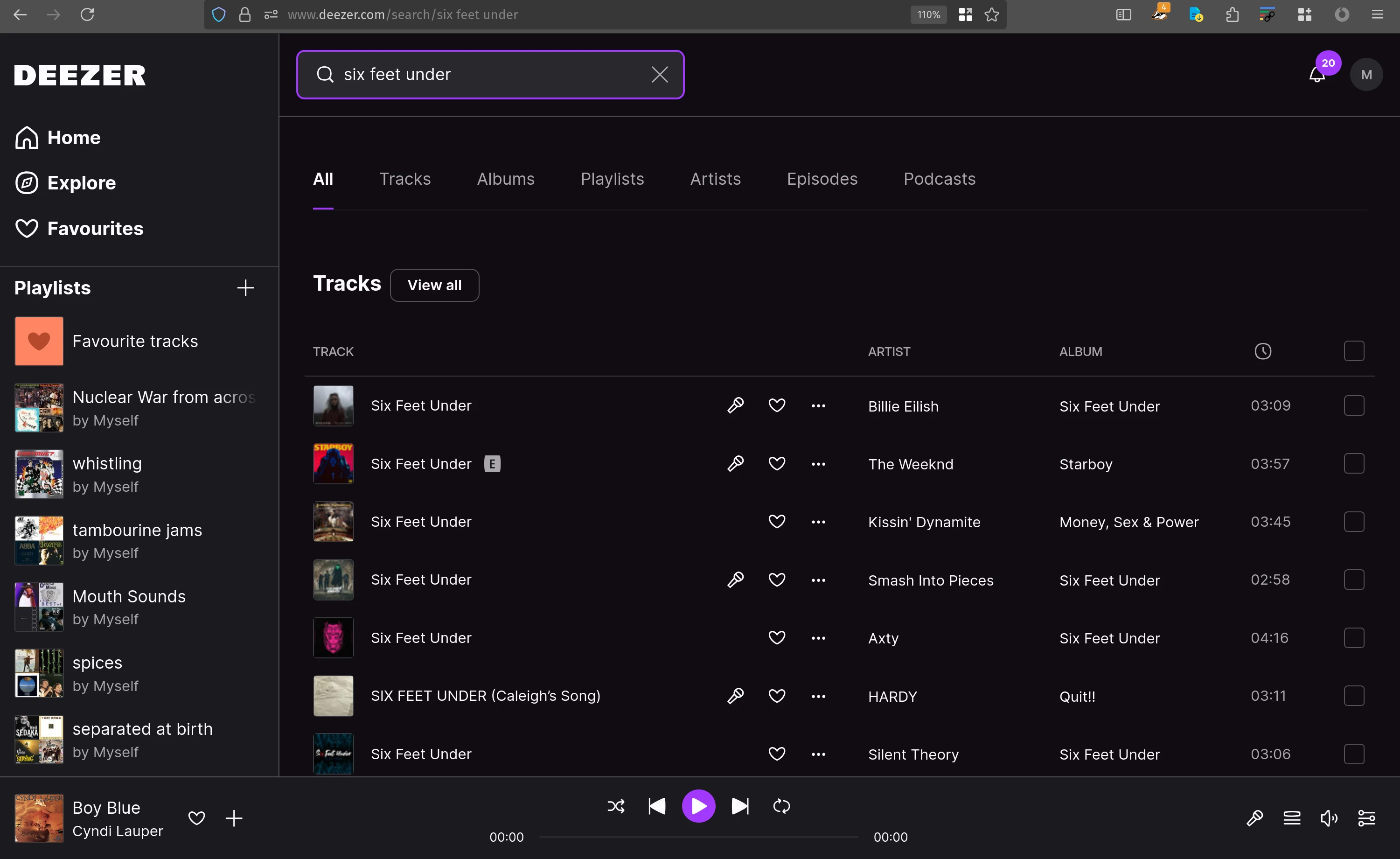Viewport: 1400px width, 859px height.
Task: Open more options for the Kissin' Dynamite track
Action: coord(818,522)
